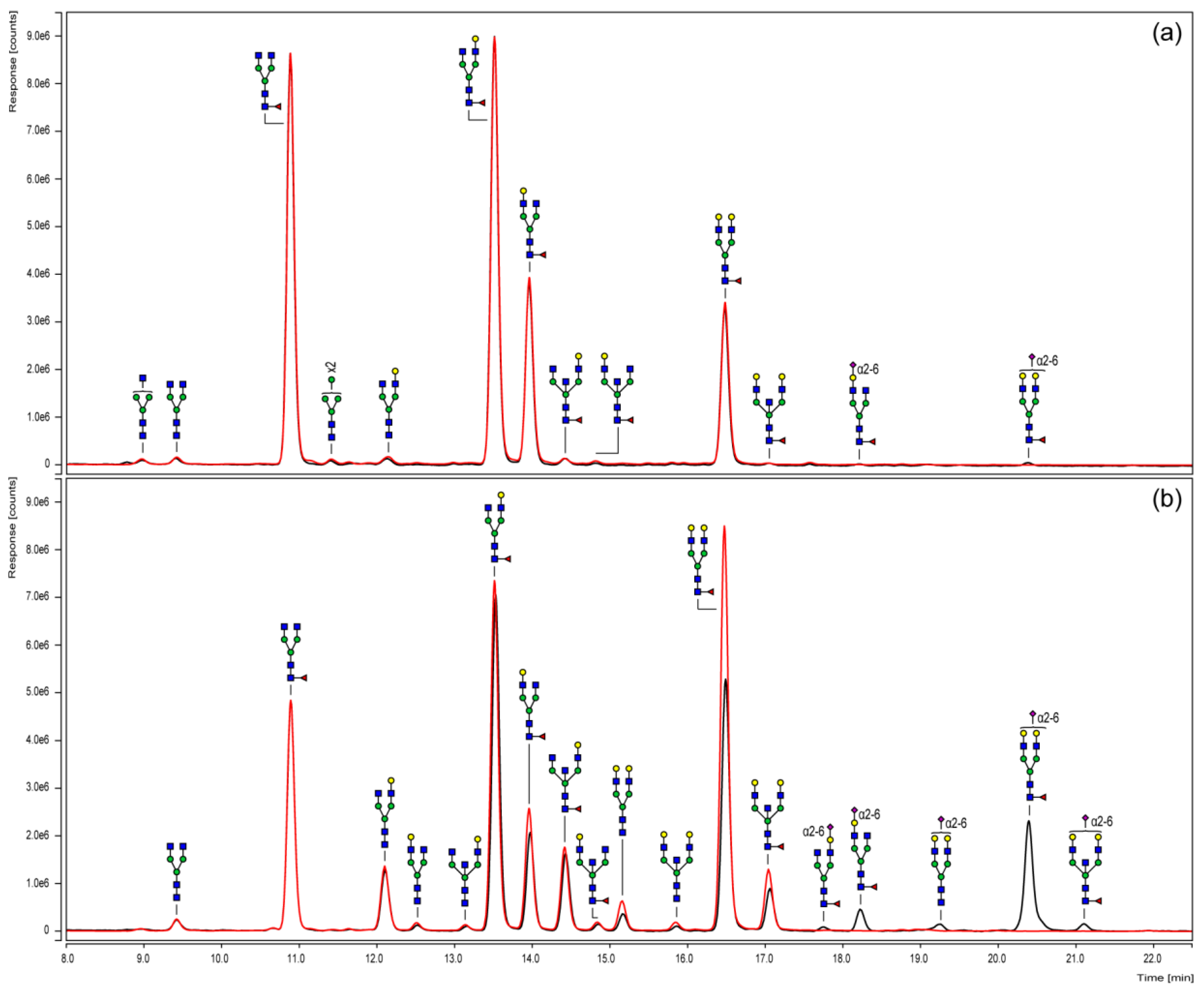Click apex of the 13.95 min peak in panel (a)
The height and width of the screenshot is (990, 1204).
pos(529,278)
